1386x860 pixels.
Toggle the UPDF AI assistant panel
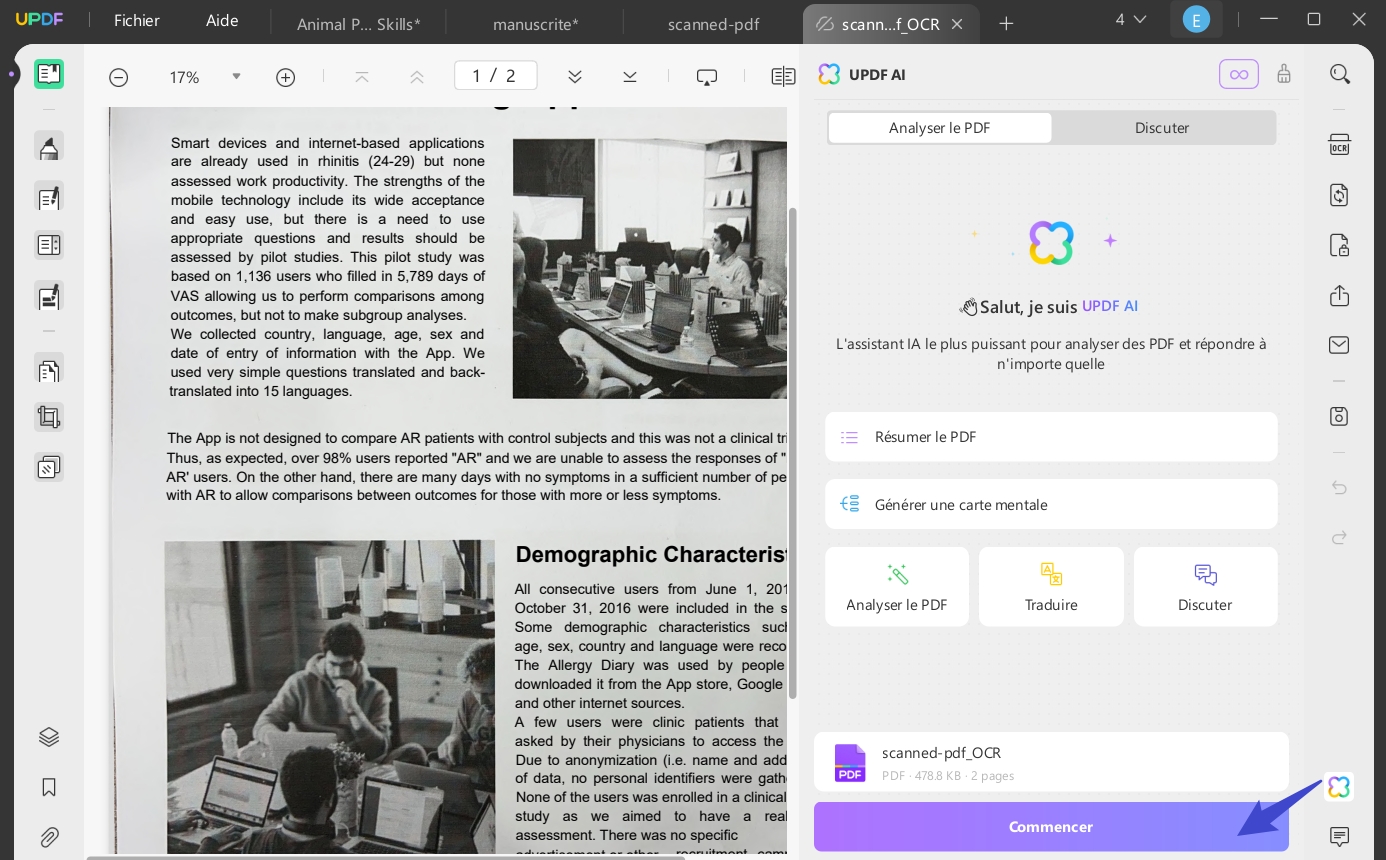click(1339, 787)
